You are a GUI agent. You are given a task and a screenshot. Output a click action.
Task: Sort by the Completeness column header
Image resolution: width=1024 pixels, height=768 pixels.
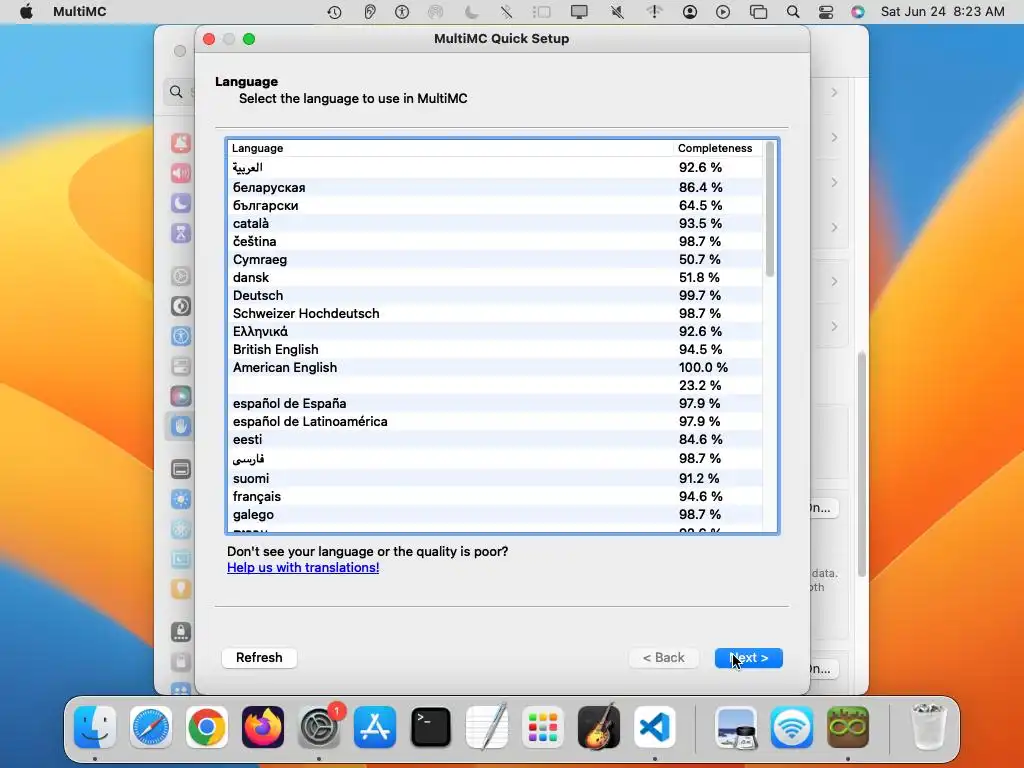717,148
